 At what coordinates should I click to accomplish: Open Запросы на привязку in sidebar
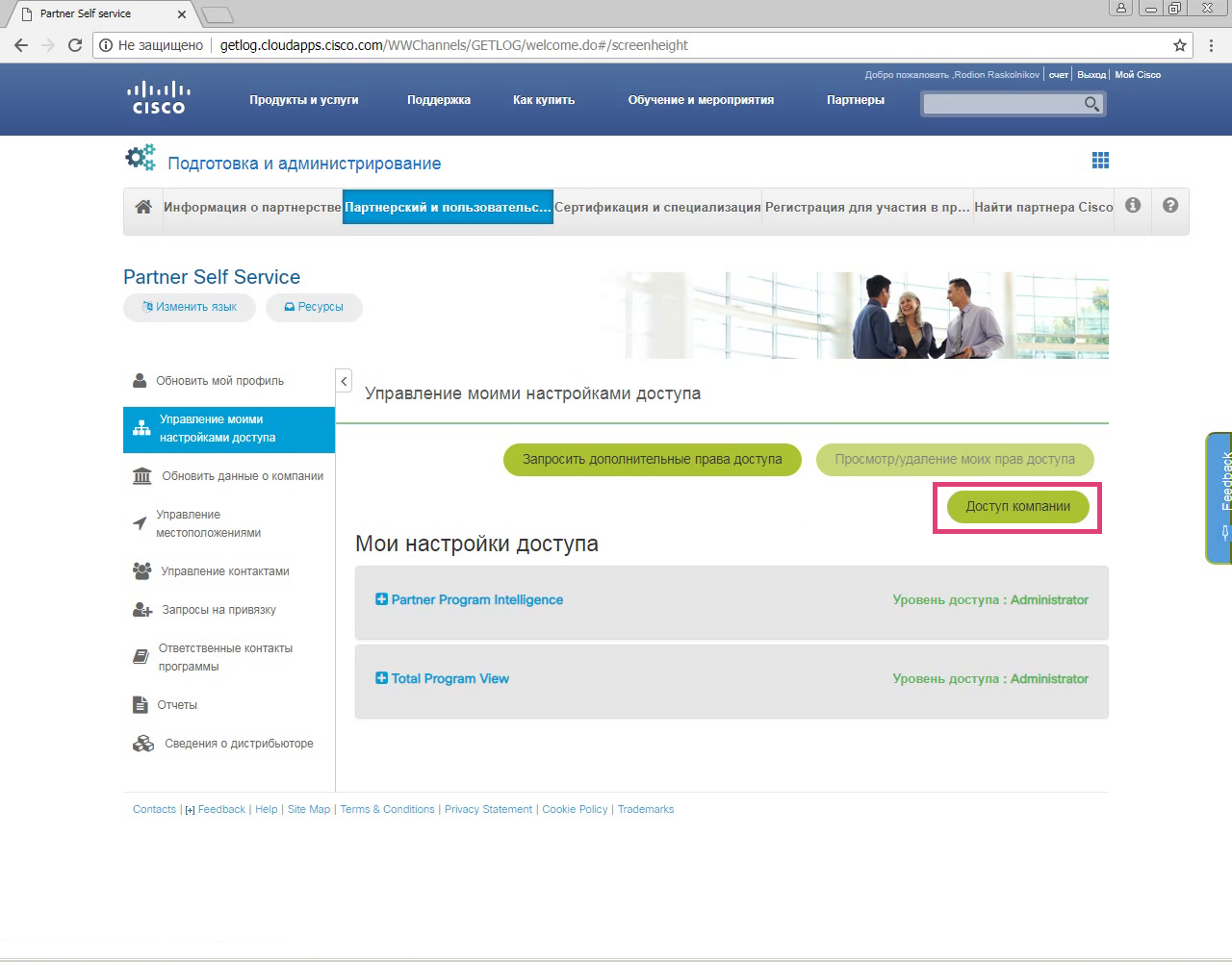pos(204,610)
